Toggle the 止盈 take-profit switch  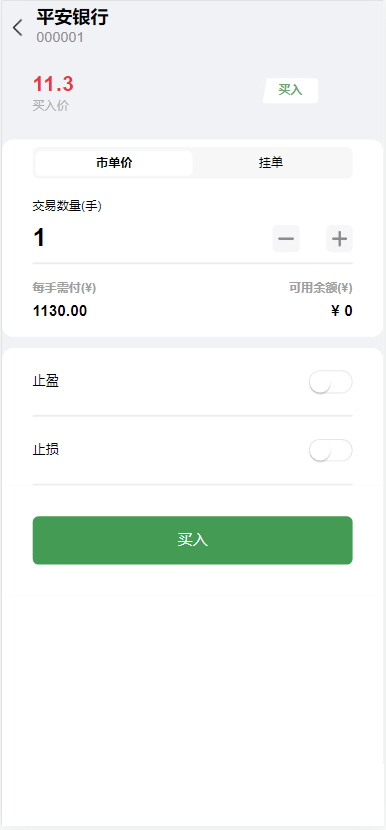pos(331,382)
